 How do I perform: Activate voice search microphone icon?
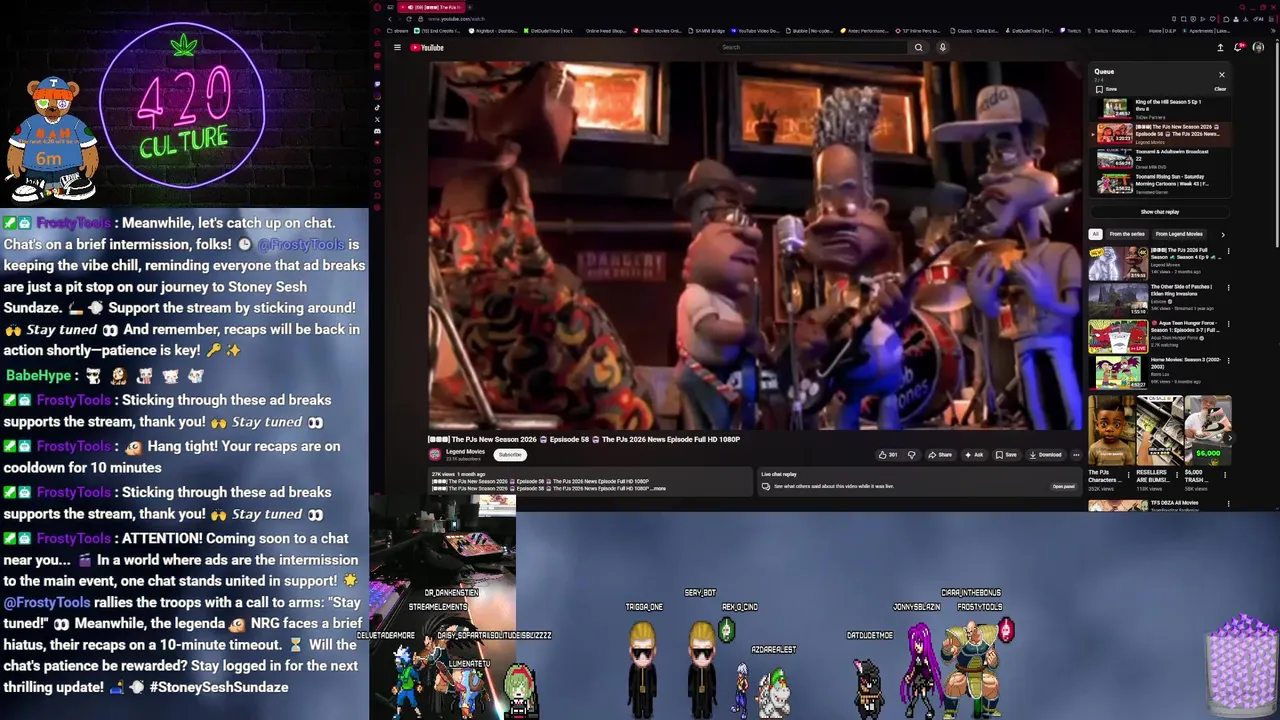942,47
